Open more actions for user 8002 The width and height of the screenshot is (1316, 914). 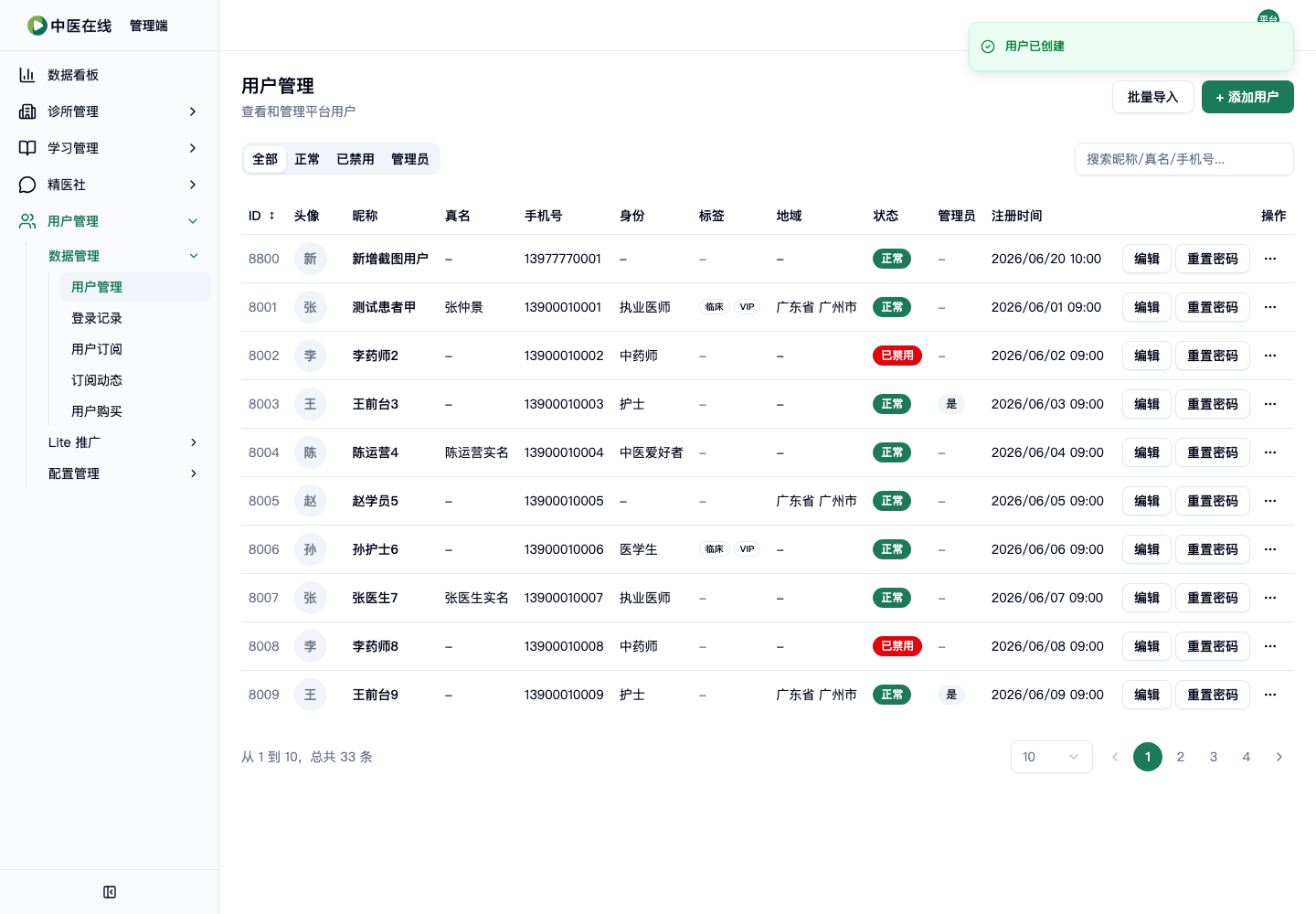(1270, 356)
